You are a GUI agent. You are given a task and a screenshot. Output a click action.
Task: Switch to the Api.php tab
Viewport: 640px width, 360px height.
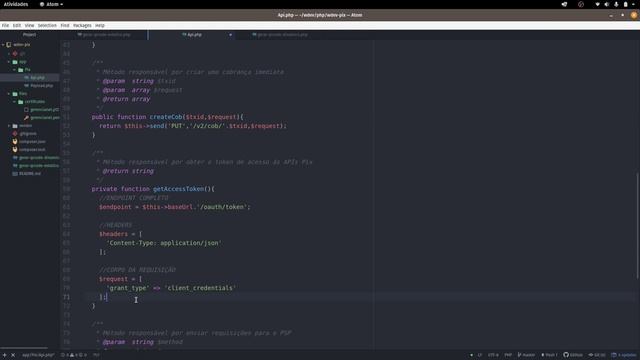(x=192, y=35)
